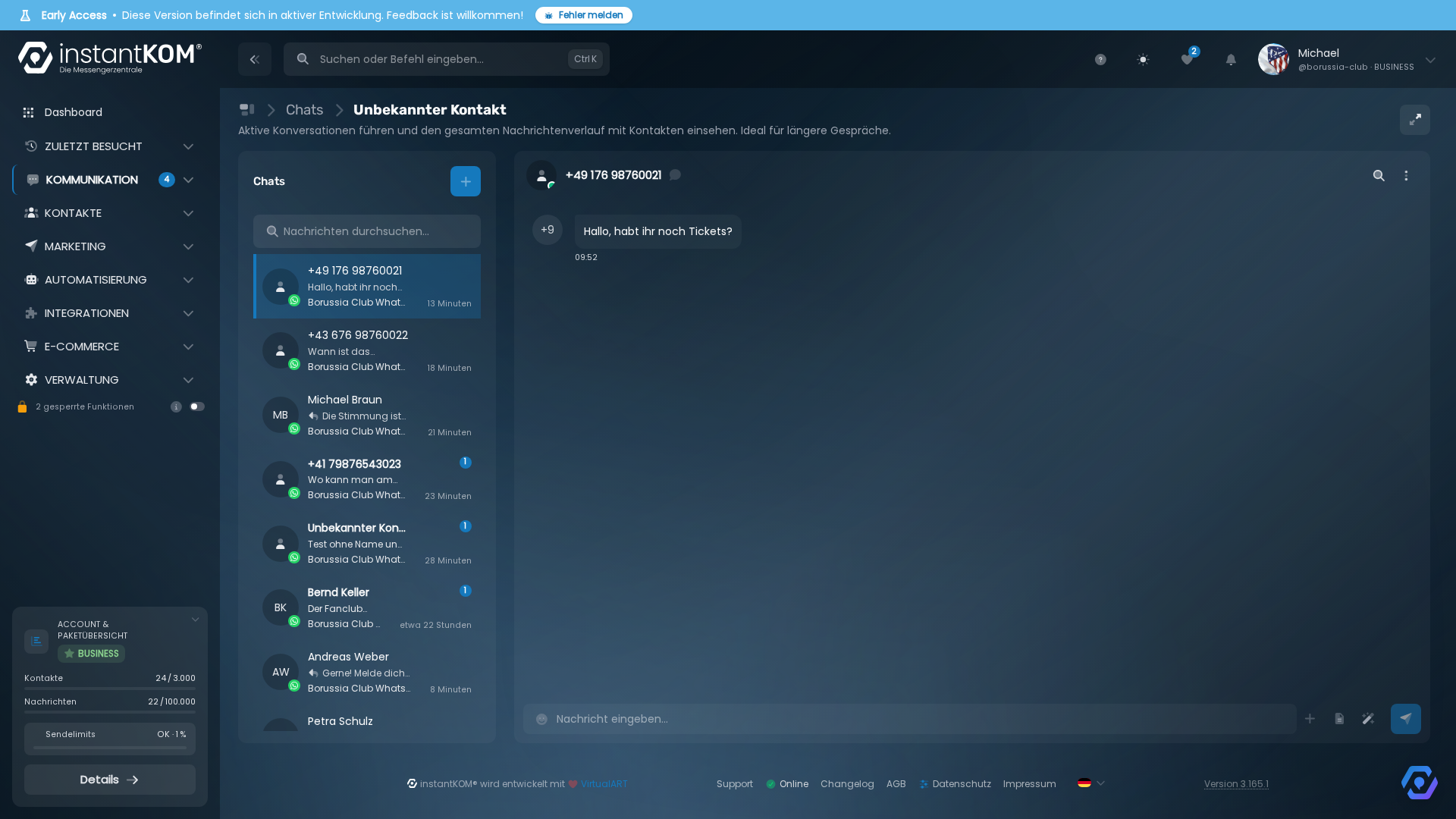Click Sendelimits status box

click(x=110, y=739)
